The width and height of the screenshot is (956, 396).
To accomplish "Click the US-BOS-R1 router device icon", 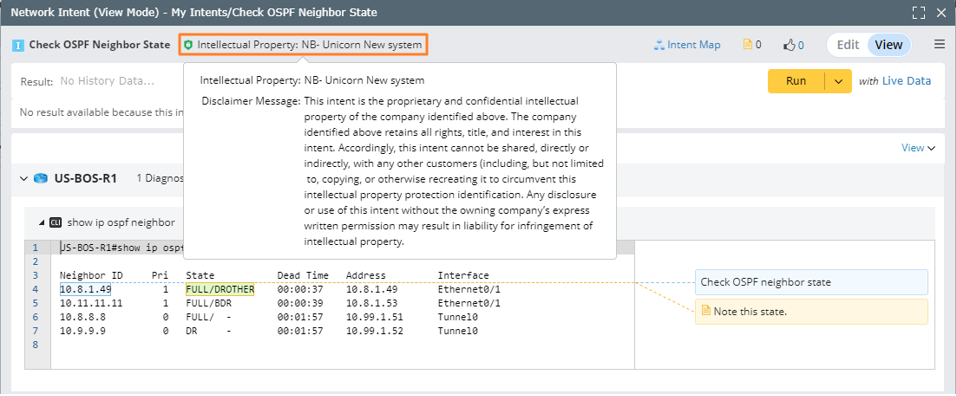I will point(41,179).
